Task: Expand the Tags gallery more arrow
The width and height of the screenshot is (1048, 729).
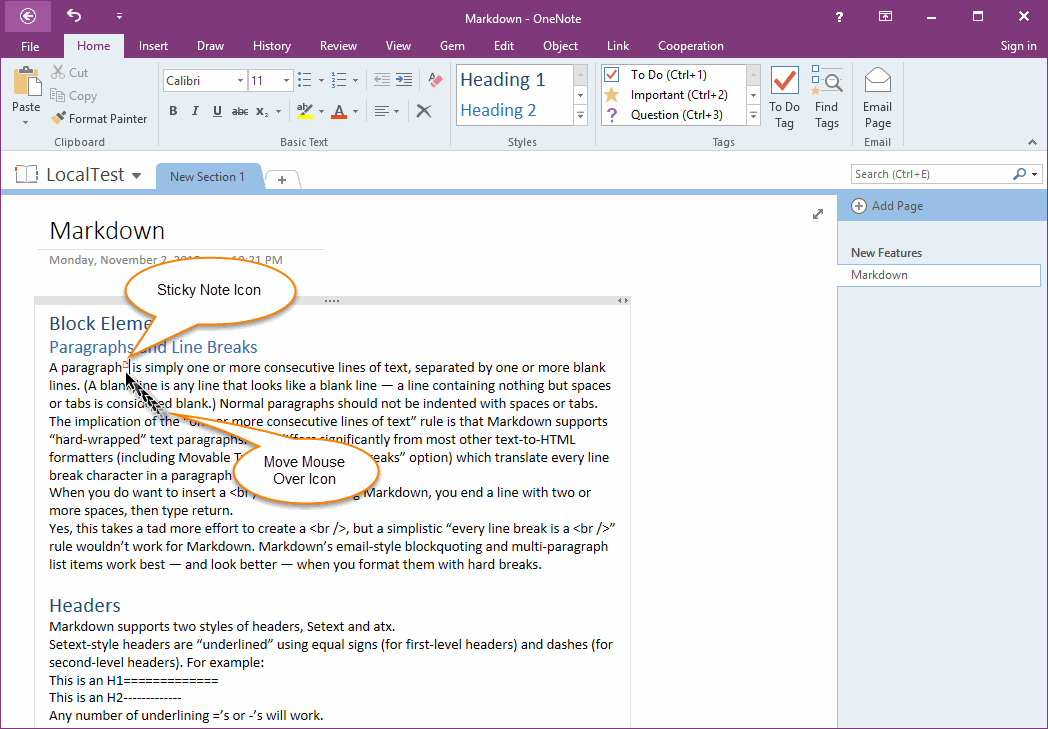Action: (754, 116)
